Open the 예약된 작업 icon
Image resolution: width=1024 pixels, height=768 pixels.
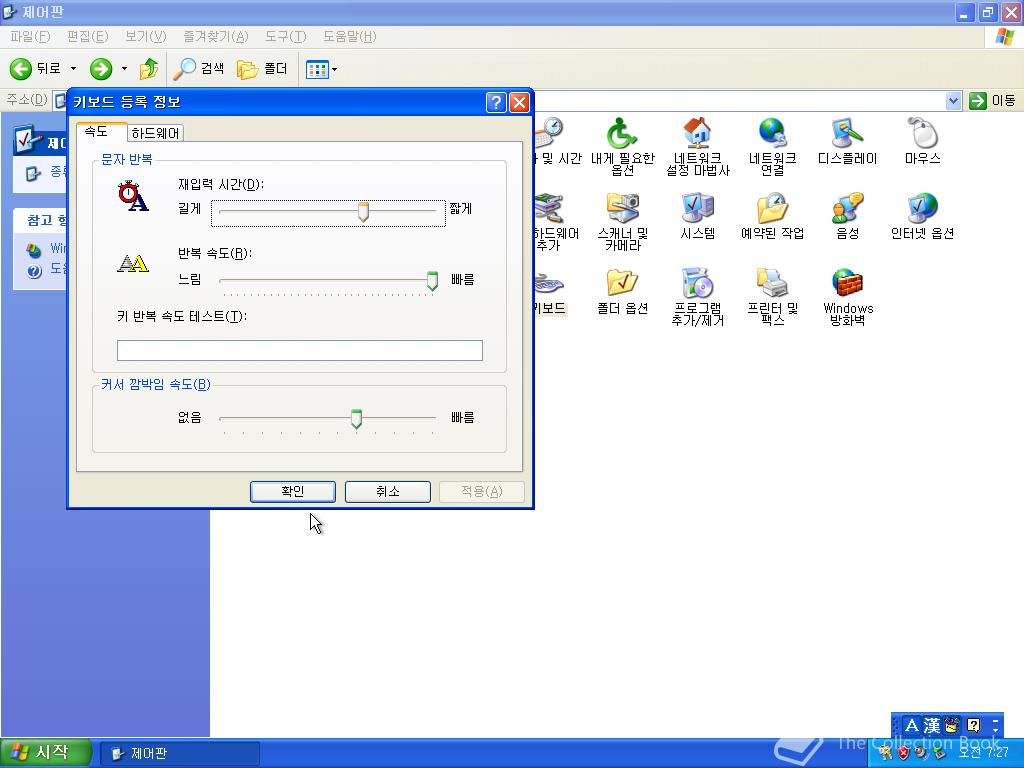pos(772,216)
